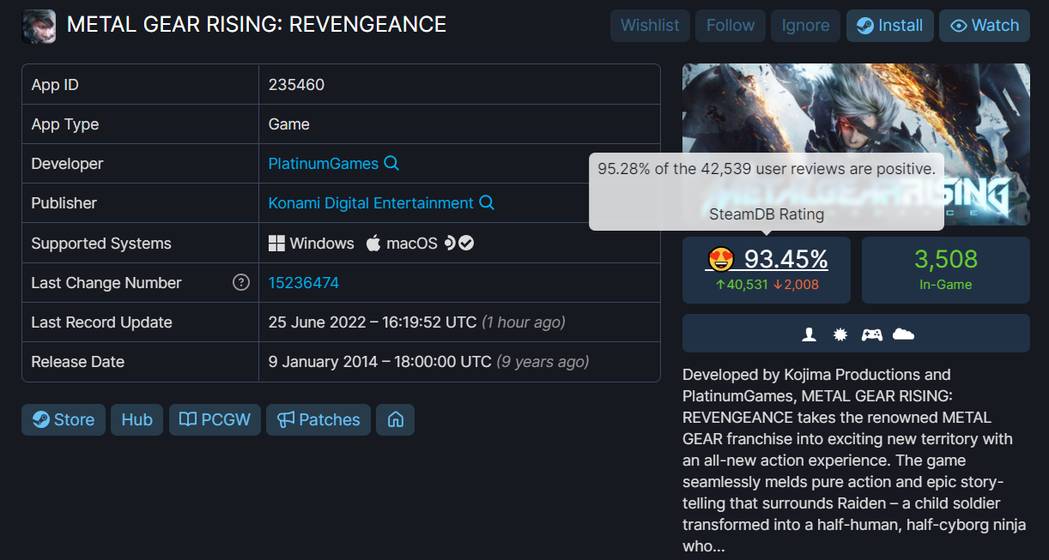Click the 3,508 In-Game counter
The height and width of the screenshot is (560, 1049).
(946, 270)
